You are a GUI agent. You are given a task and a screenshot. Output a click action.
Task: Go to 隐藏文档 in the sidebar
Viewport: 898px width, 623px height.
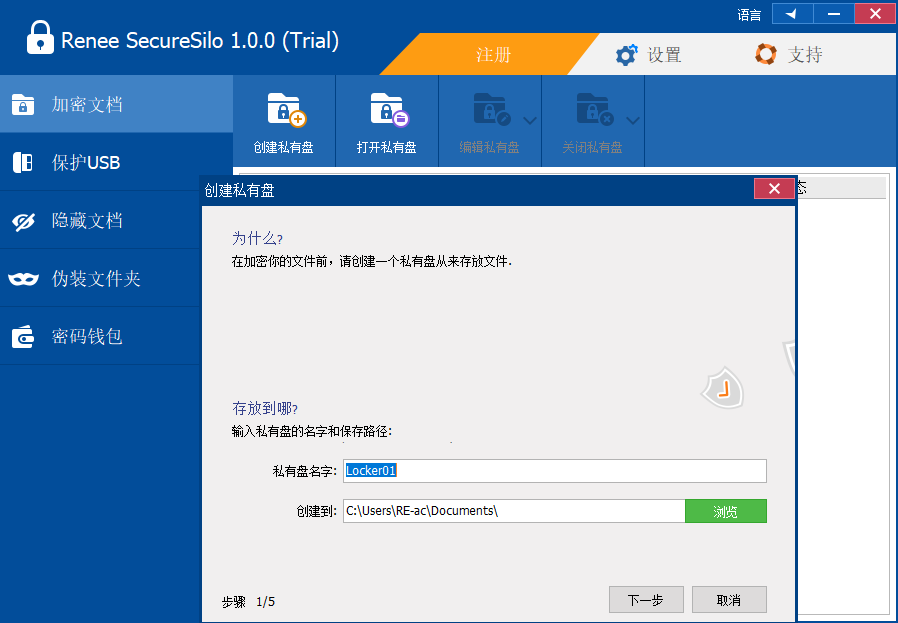(101, 220)
